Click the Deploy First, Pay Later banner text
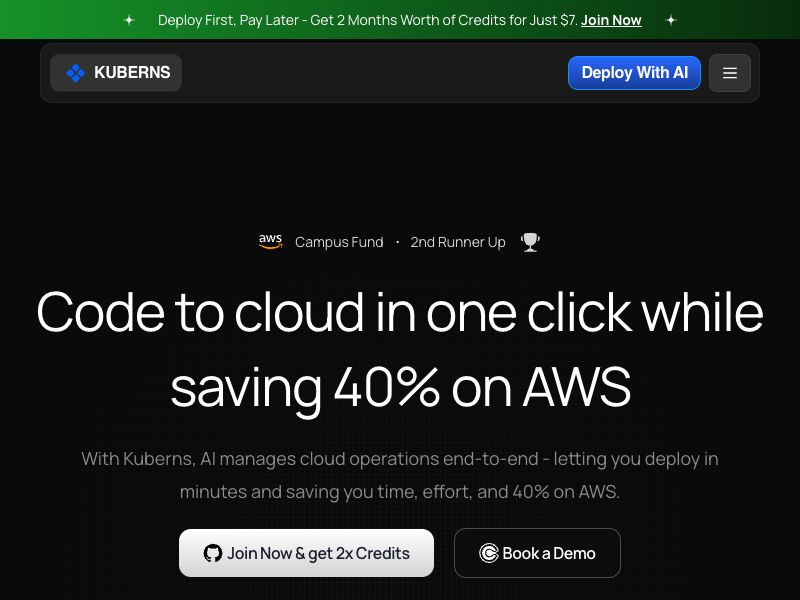The height and width of the screenshot is (600, 800). tap(367, 20)
